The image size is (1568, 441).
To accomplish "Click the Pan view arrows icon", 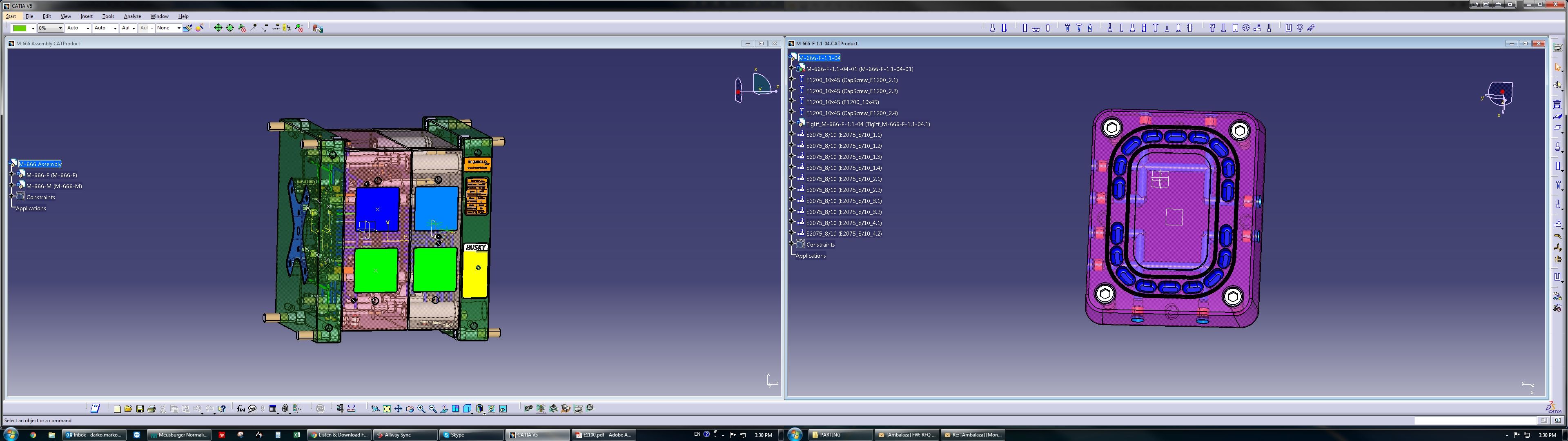I will (398, 409).
